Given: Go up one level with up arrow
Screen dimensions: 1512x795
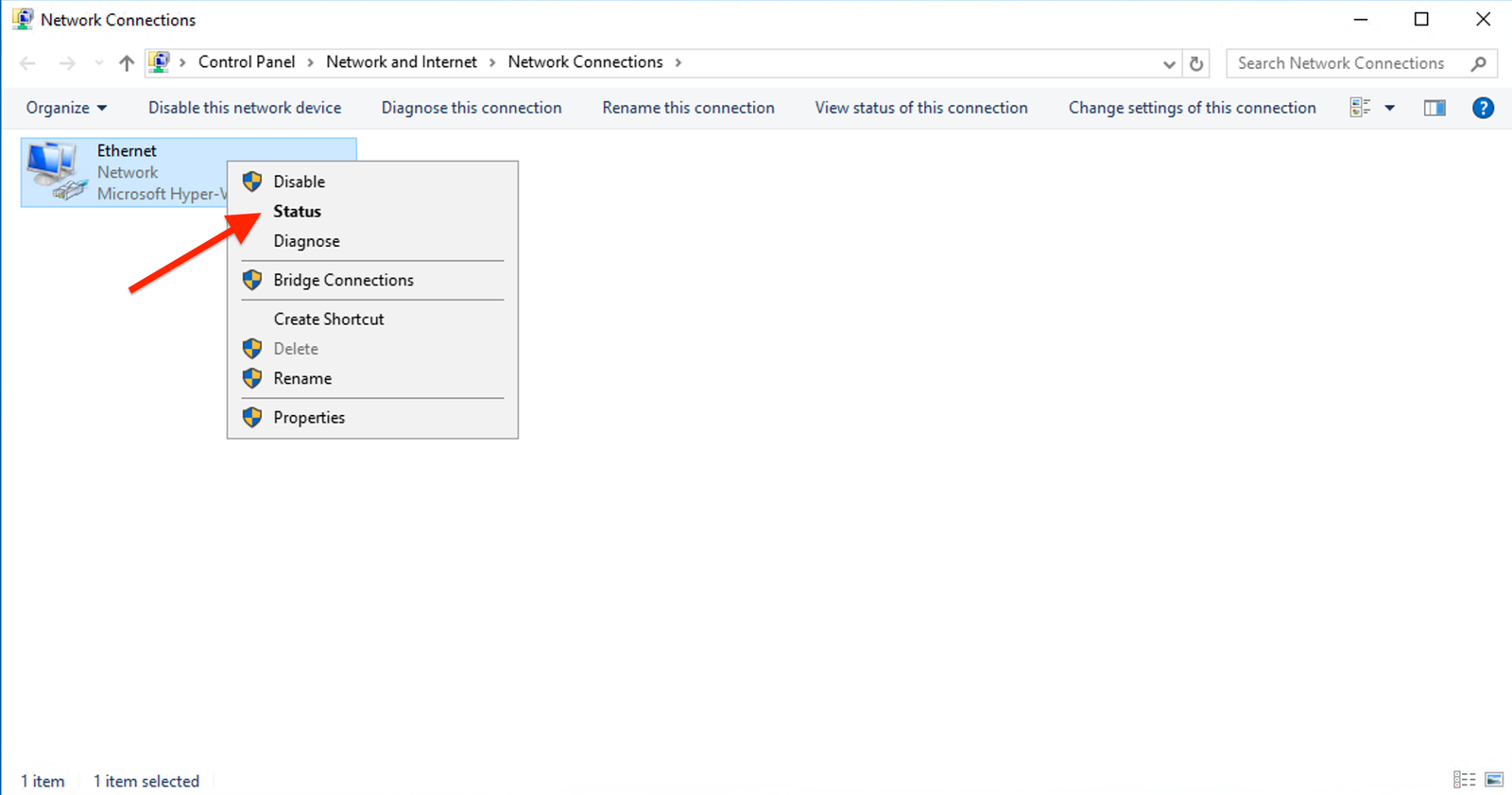Looking at the screenshot, I should click(x=127, y=63).
